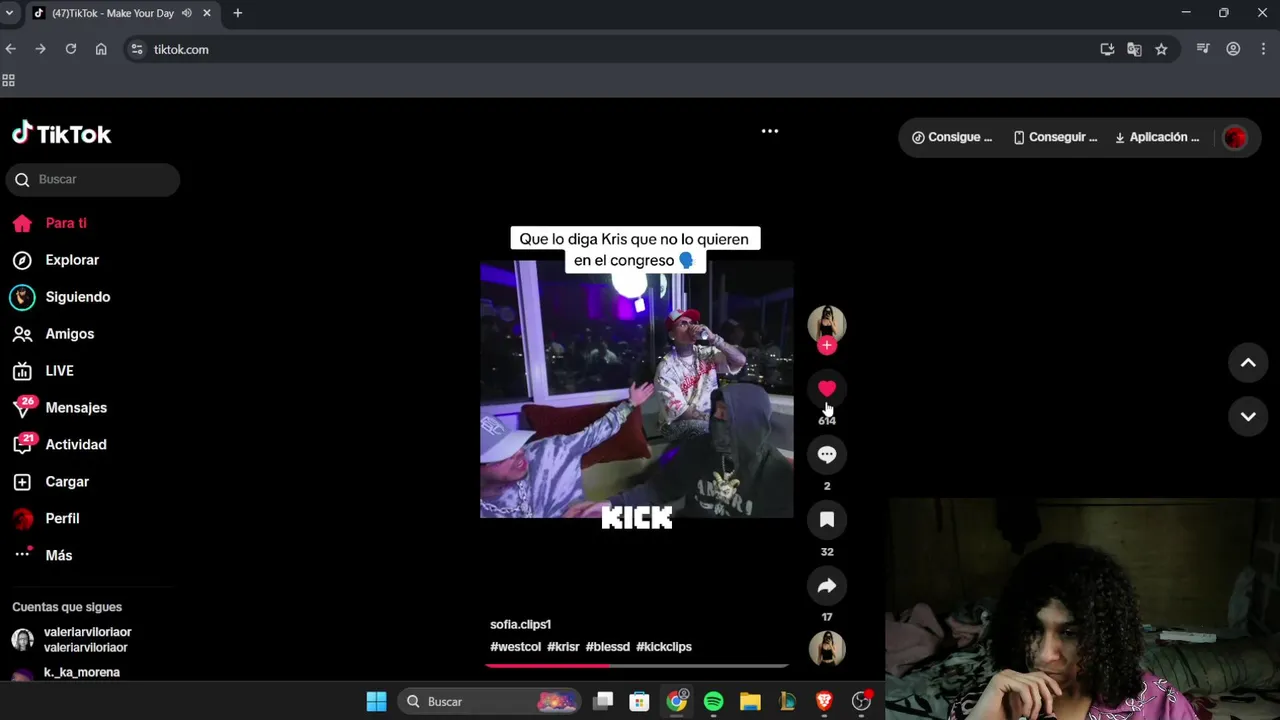Open Spotify from the taskbar
Screen dimensions: 1280x720
coord(713,702)
